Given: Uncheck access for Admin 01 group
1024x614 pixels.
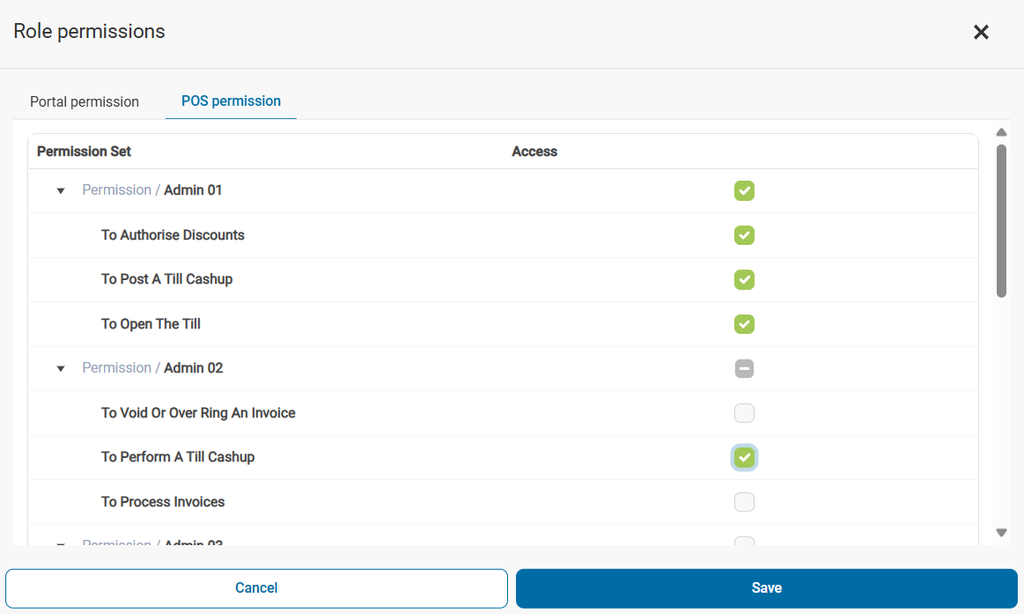Looking at the screenshot, I should point(744,190).
